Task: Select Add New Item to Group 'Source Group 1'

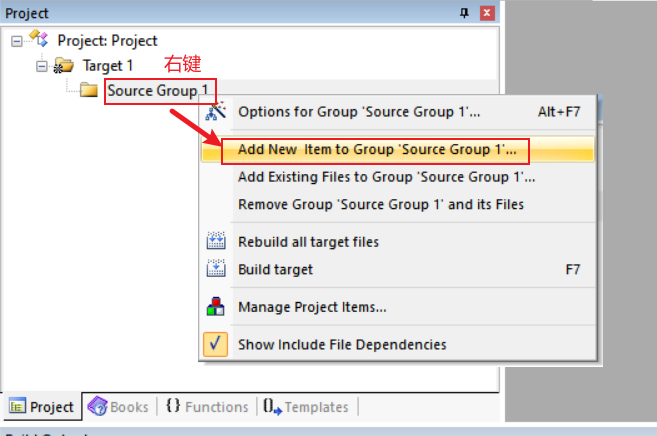Action: coord(377,150)
